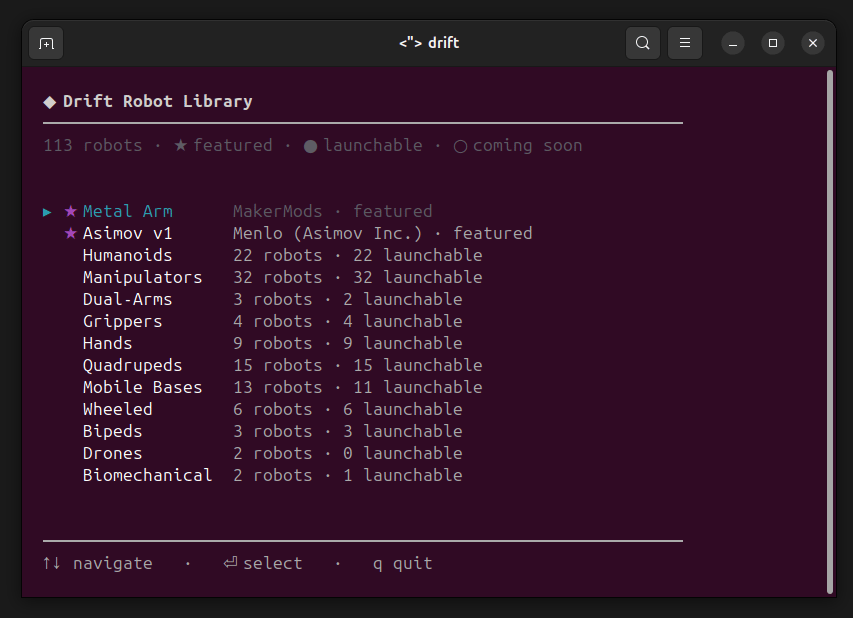
Task: Open the Drones category
Action: (x=112, y=453)
